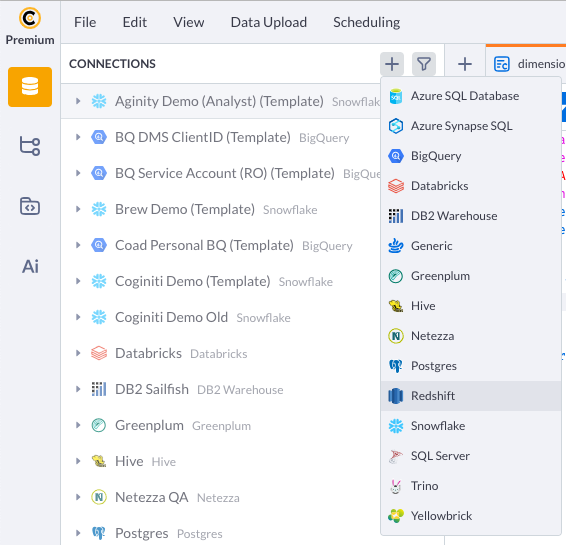The image size is (566, 545).
Task: Click the Netezza icon in dropdown menu
Action: (396, 336)
